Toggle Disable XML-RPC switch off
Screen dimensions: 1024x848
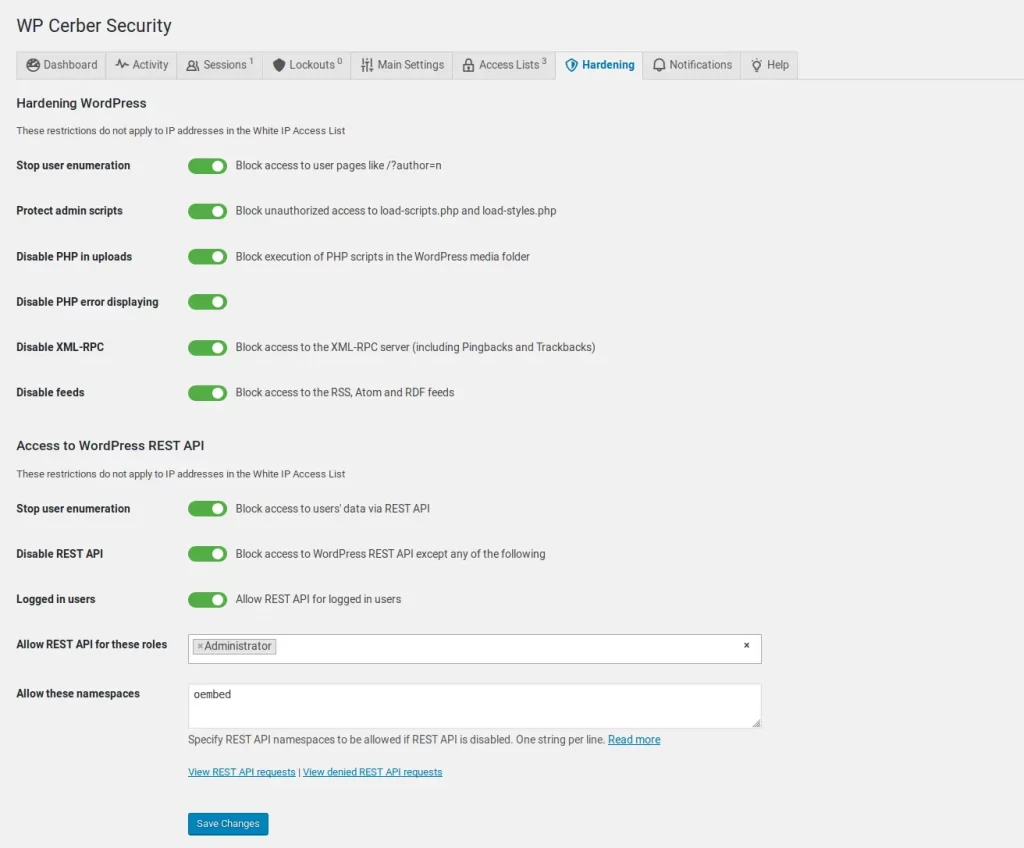pyautogui.click(x=207, y=347)
